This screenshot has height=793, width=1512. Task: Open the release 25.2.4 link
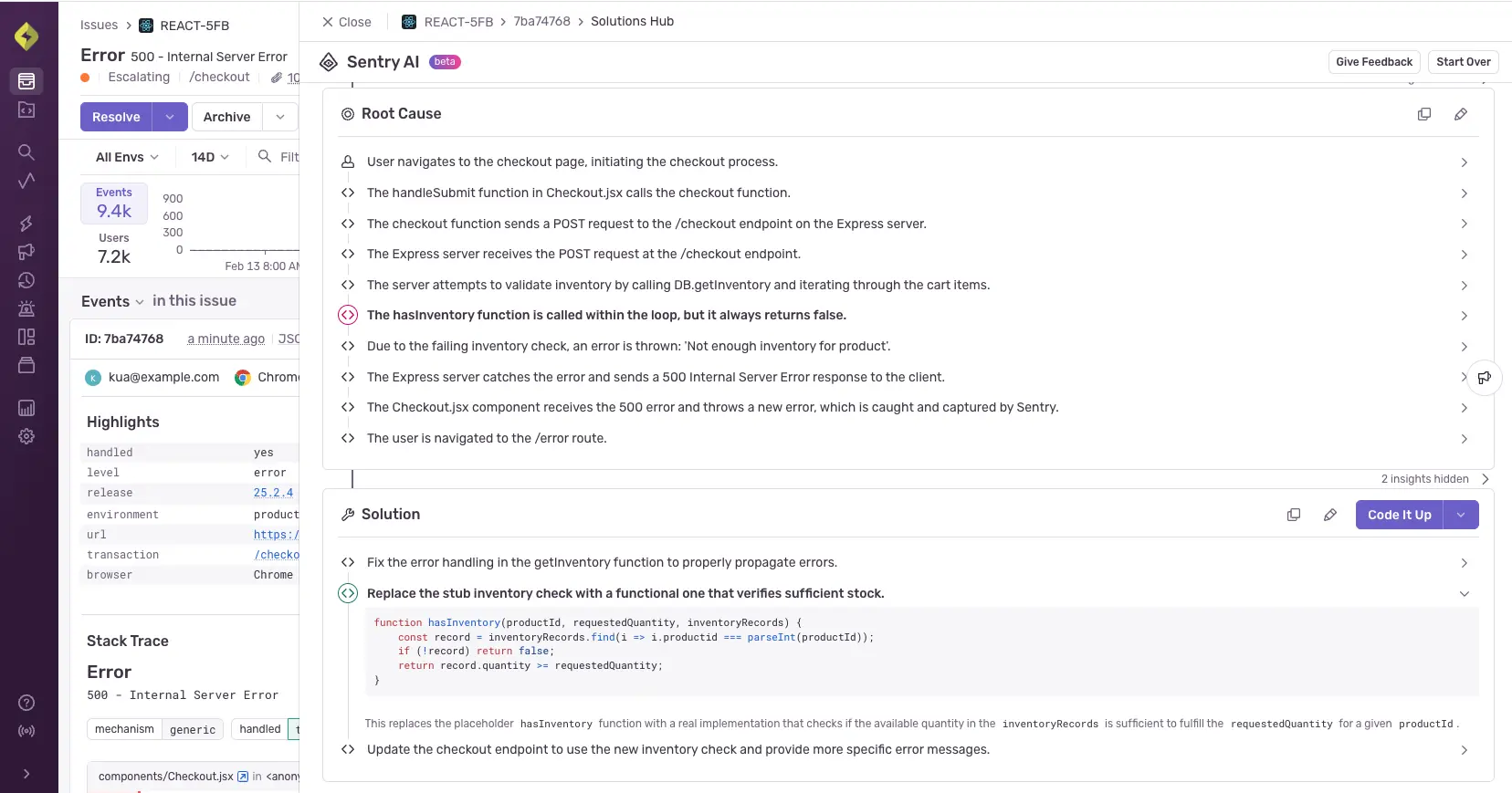pos(273,493)
